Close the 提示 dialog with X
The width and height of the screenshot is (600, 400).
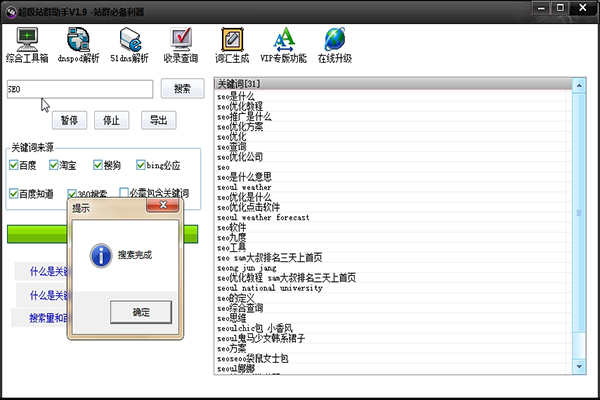[x=163, y=205]
